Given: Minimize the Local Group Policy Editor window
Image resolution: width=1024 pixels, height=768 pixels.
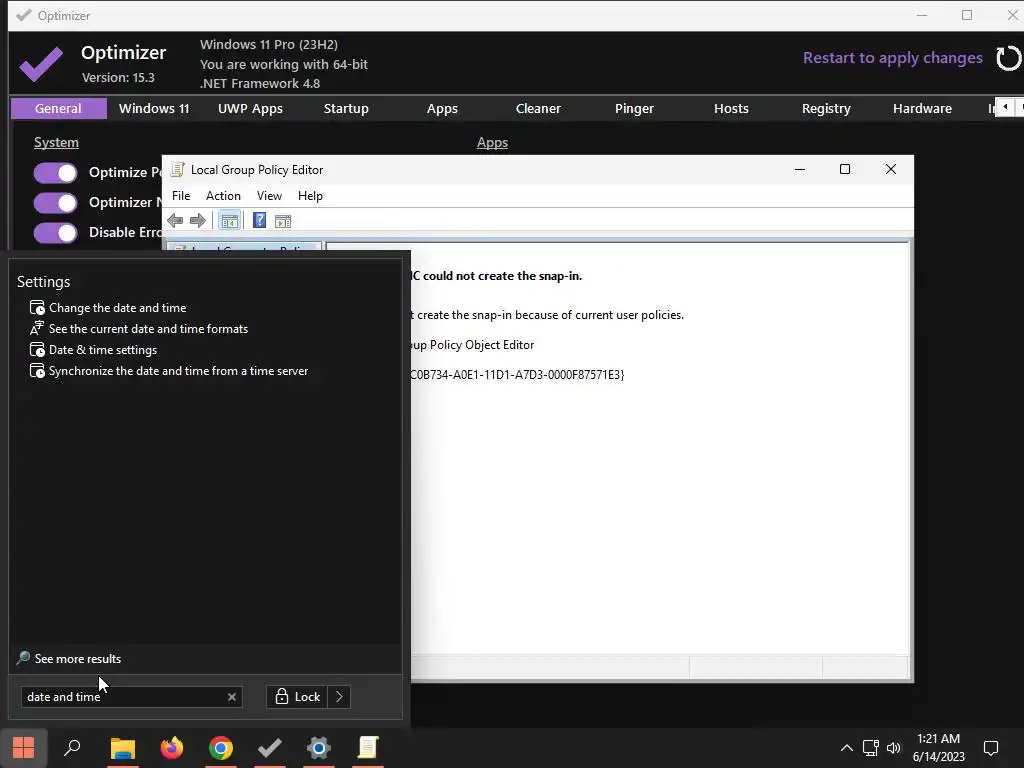Looking at the screenshot, I should 799,169.
